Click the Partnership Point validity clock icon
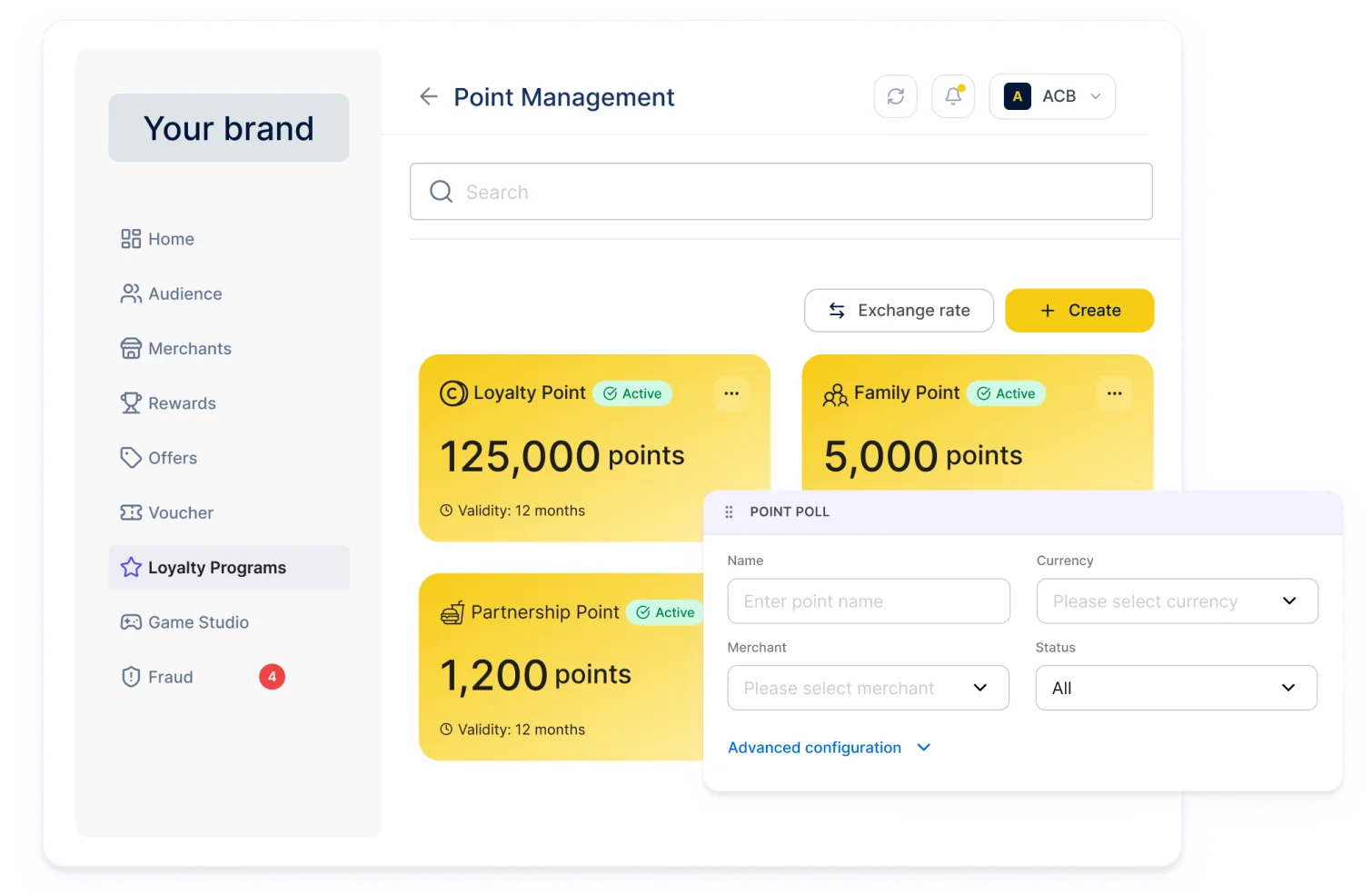 (x=446, y=730)
